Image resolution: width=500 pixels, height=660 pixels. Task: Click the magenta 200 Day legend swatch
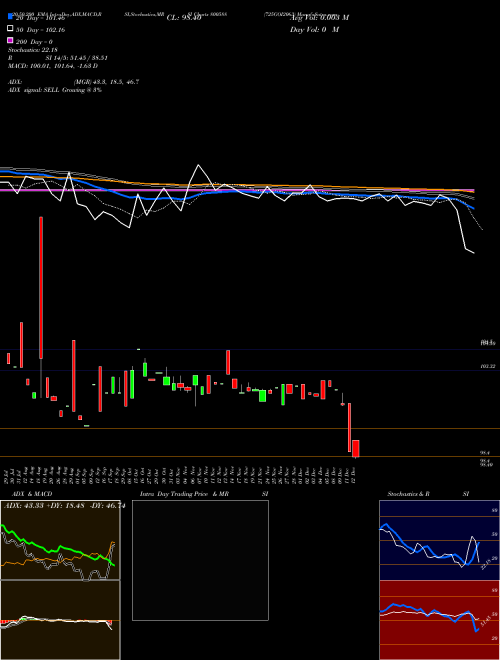(10, 40)
